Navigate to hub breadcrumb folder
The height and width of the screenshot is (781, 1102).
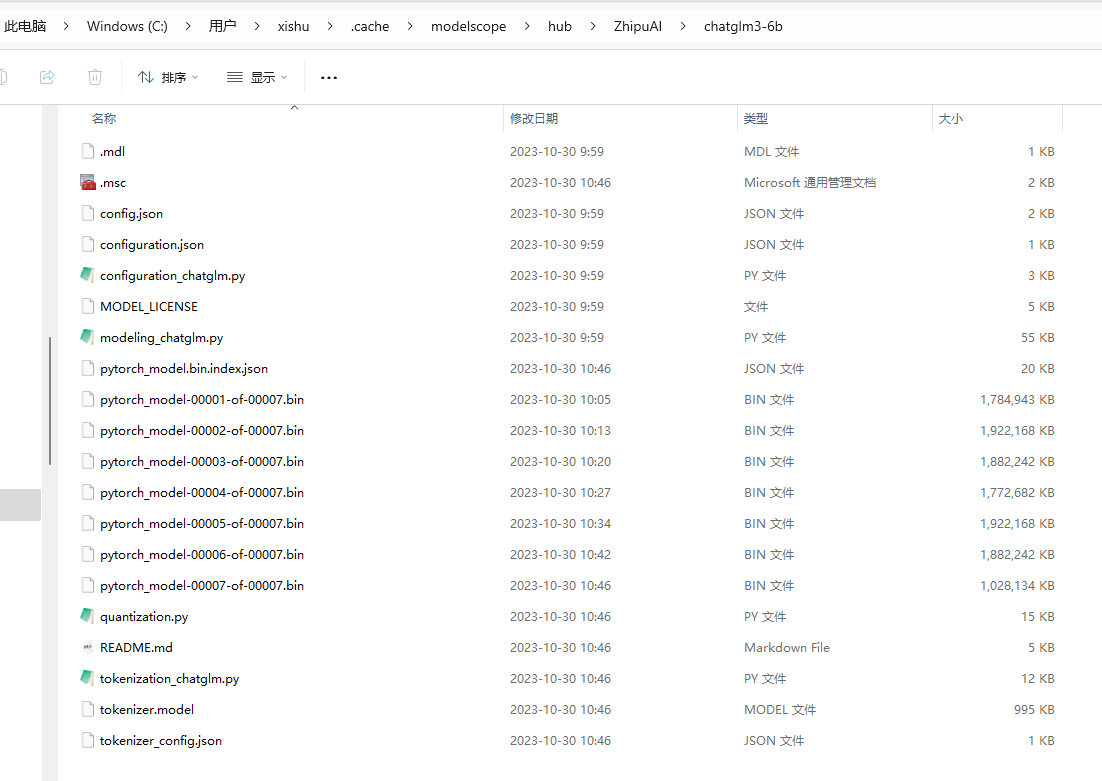[x=559, y=26]
